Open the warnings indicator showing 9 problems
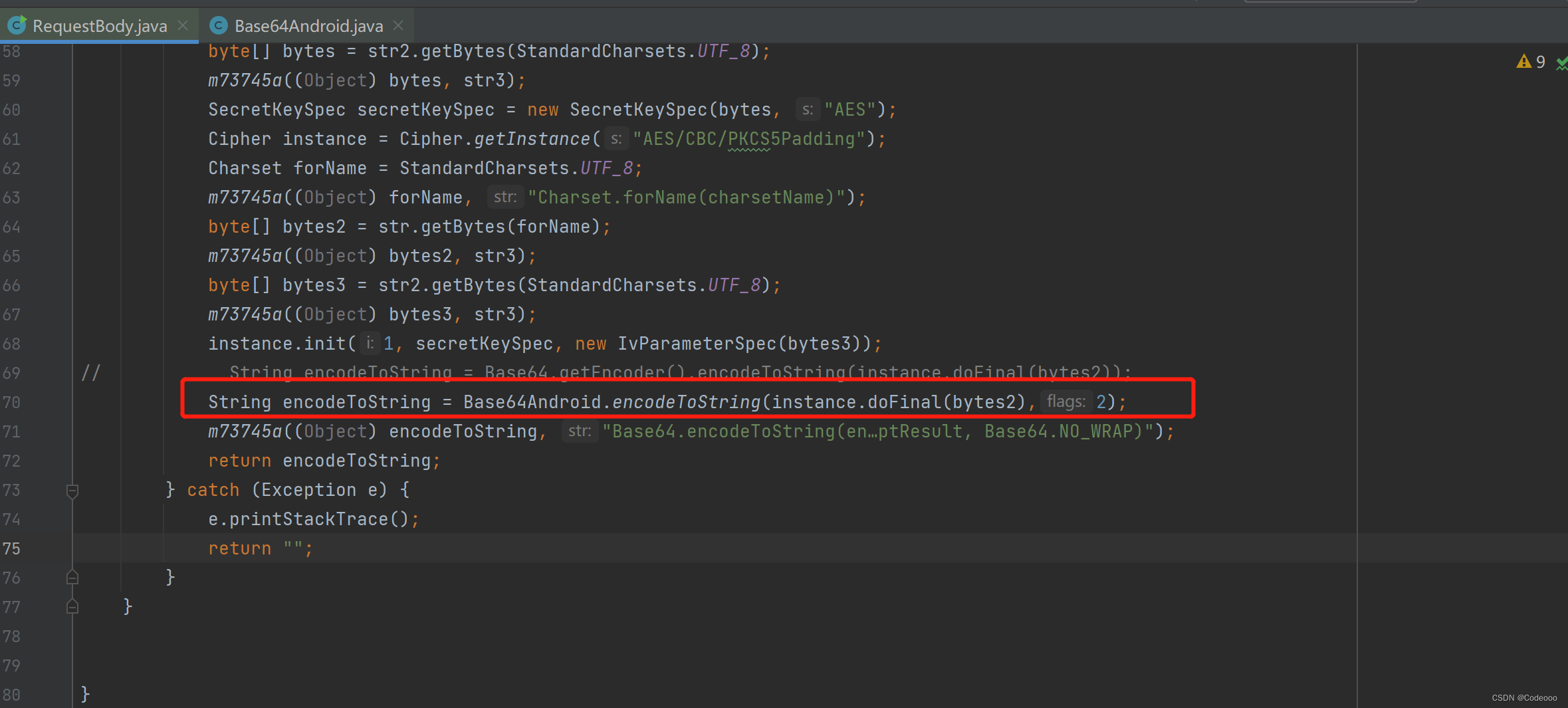The height and width of the screenshot is (708, 1568). point(1531,62)
